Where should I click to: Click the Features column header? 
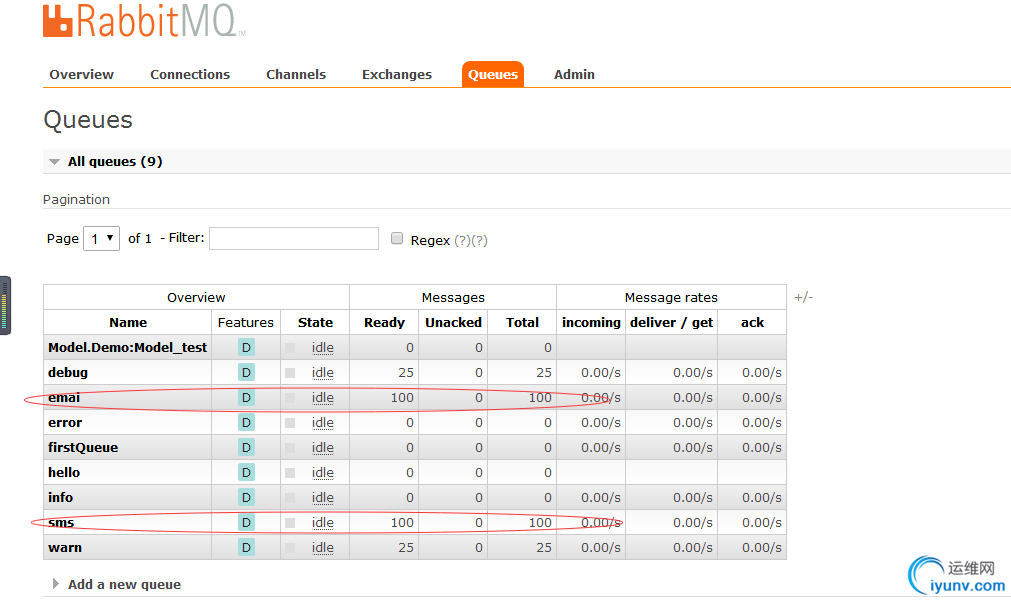tap(246, 323)
